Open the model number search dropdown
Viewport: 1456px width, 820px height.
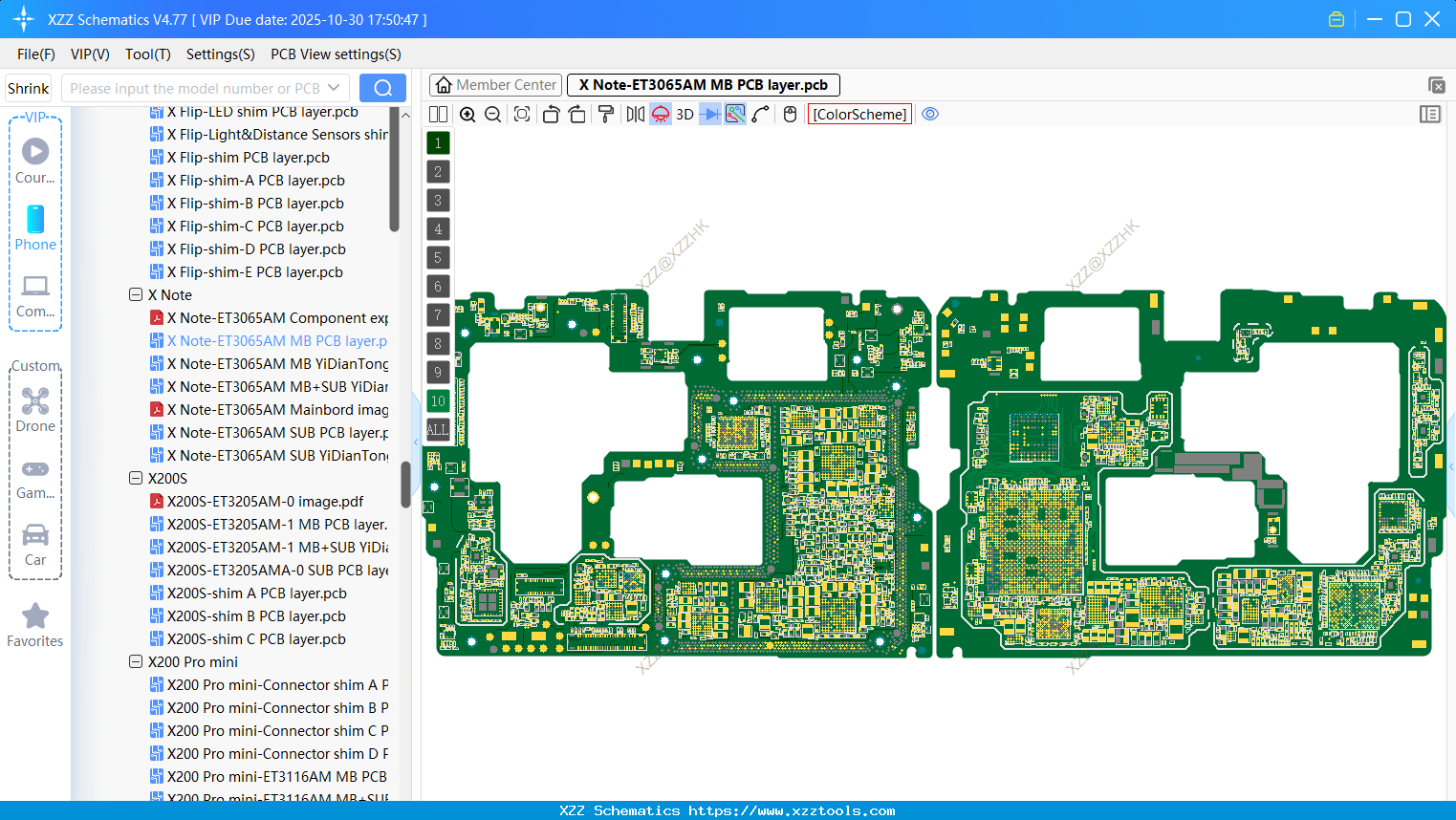336,87
